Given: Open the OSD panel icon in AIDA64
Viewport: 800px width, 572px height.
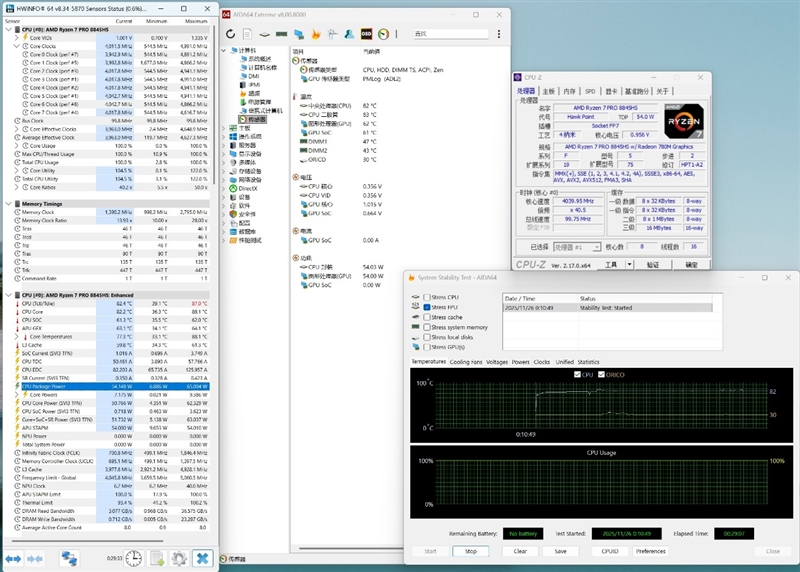Looking at the screenshot, I should tap(367, 33).
